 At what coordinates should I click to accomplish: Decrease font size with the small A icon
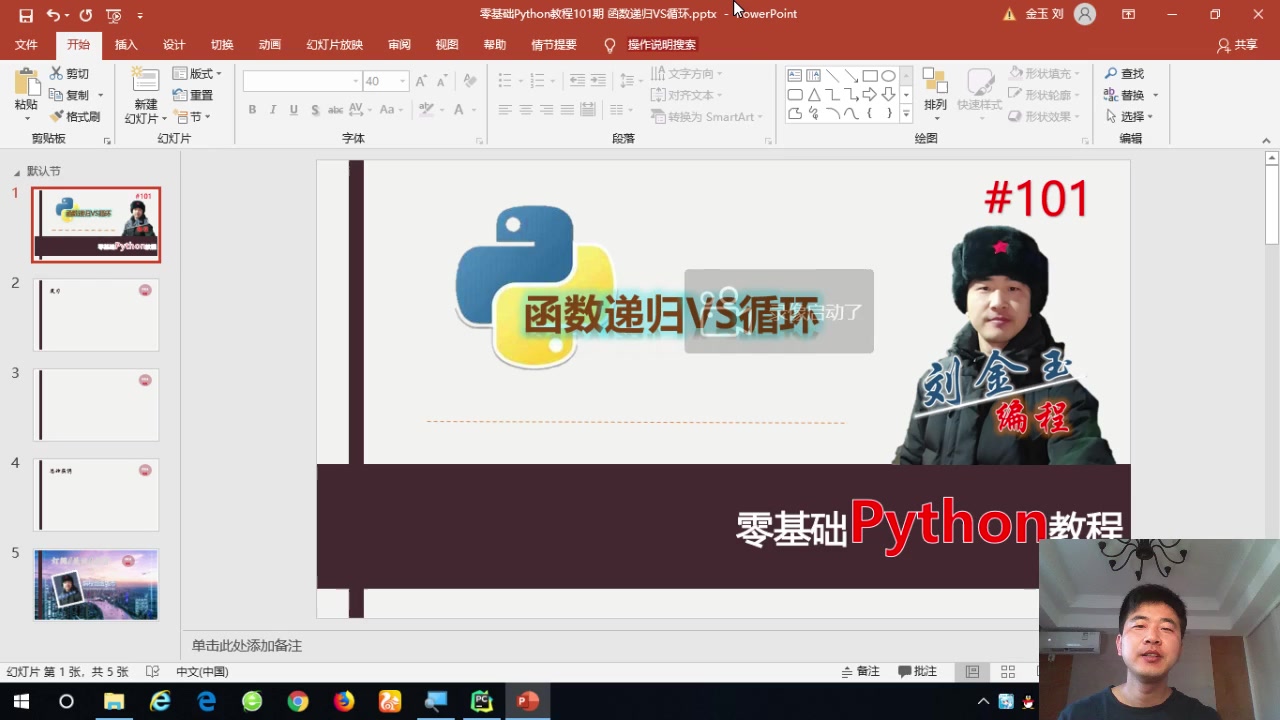point(441,81)
